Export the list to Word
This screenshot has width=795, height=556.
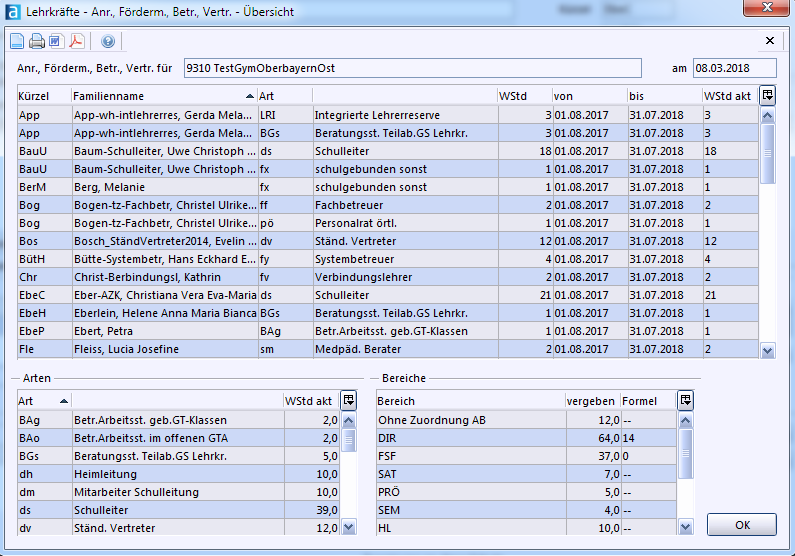tap(55, 41)
